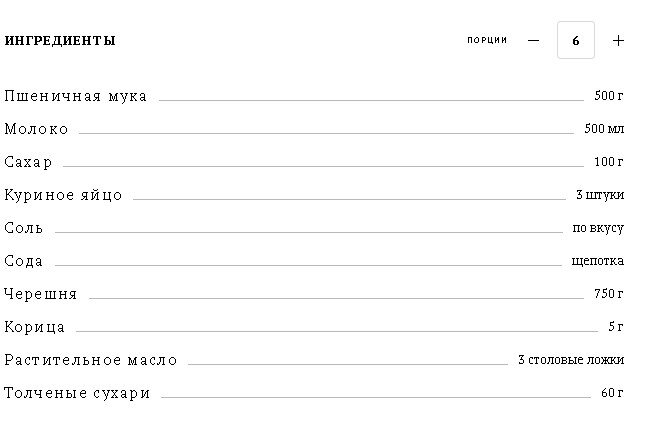The width and height of the screenshot is (645, 429).
Task: Select the Черешня ingredient
Action: pyautogui.click(x=41, y=294)
